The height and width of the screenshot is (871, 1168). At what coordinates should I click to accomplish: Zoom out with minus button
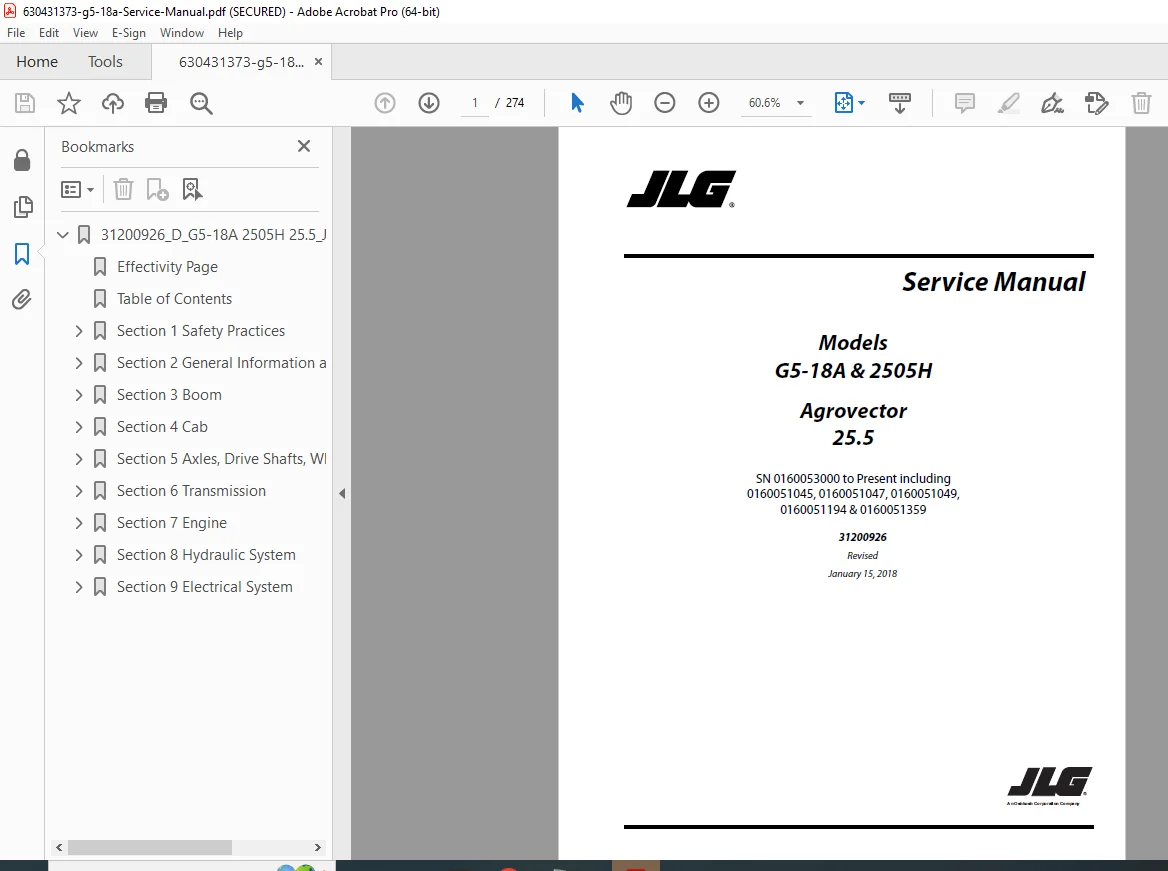pyautogui.click(x=664, y=103)
